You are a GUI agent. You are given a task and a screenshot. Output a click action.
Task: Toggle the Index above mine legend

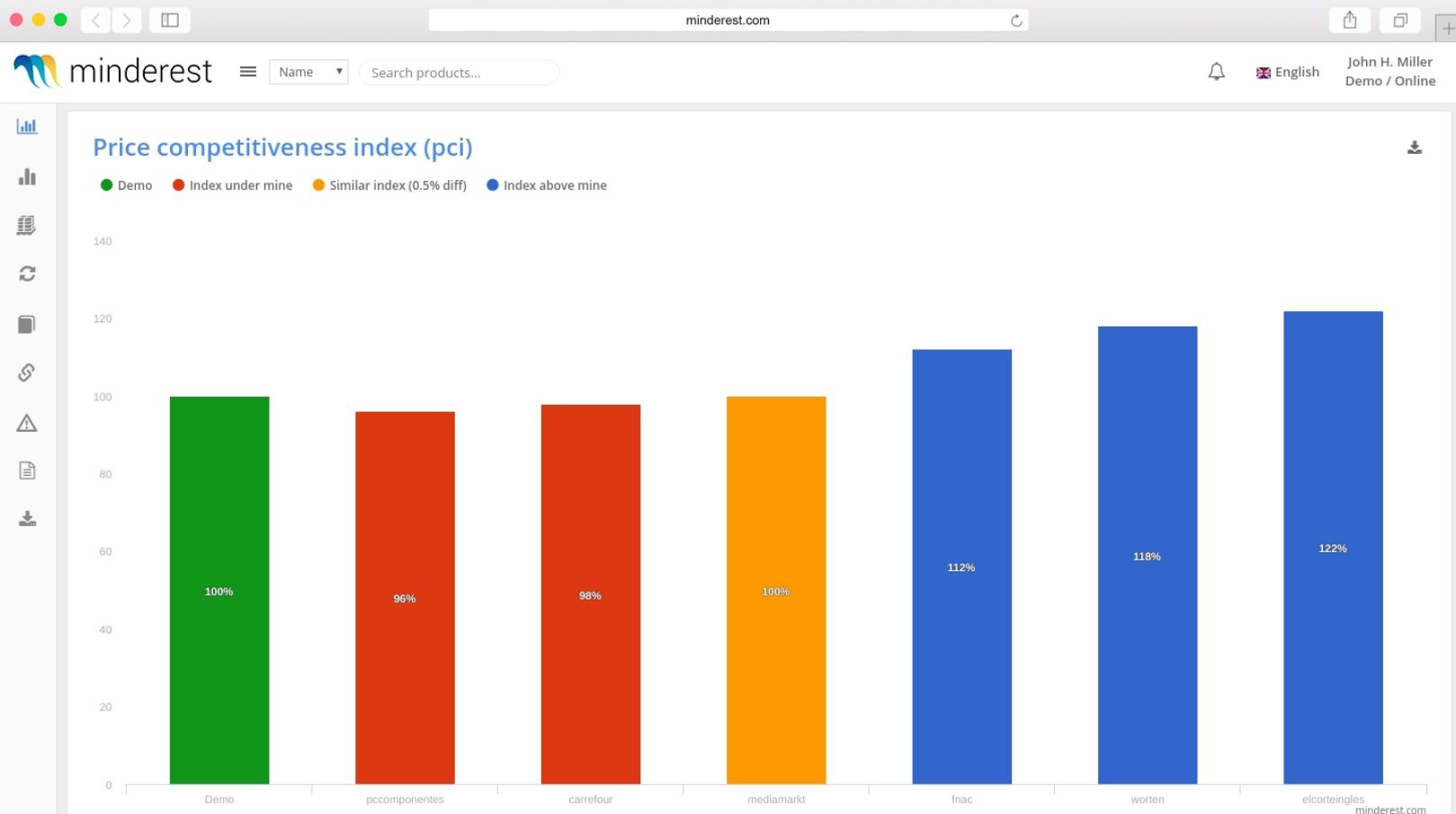pyautogui.click(x=547, y=185)
